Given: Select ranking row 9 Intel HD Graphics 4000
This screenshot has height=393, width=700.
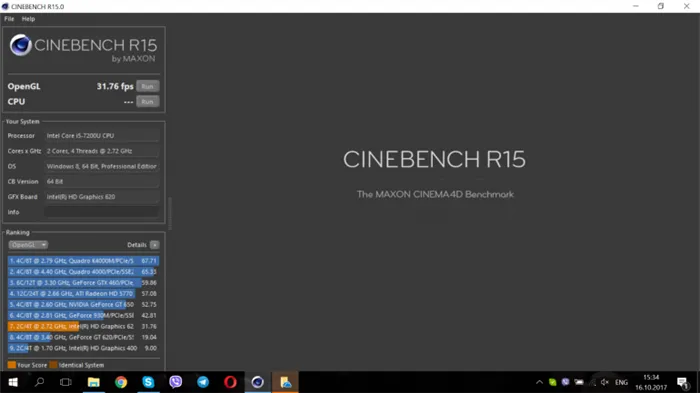Looking at the screenshot, I should [83, 348].
